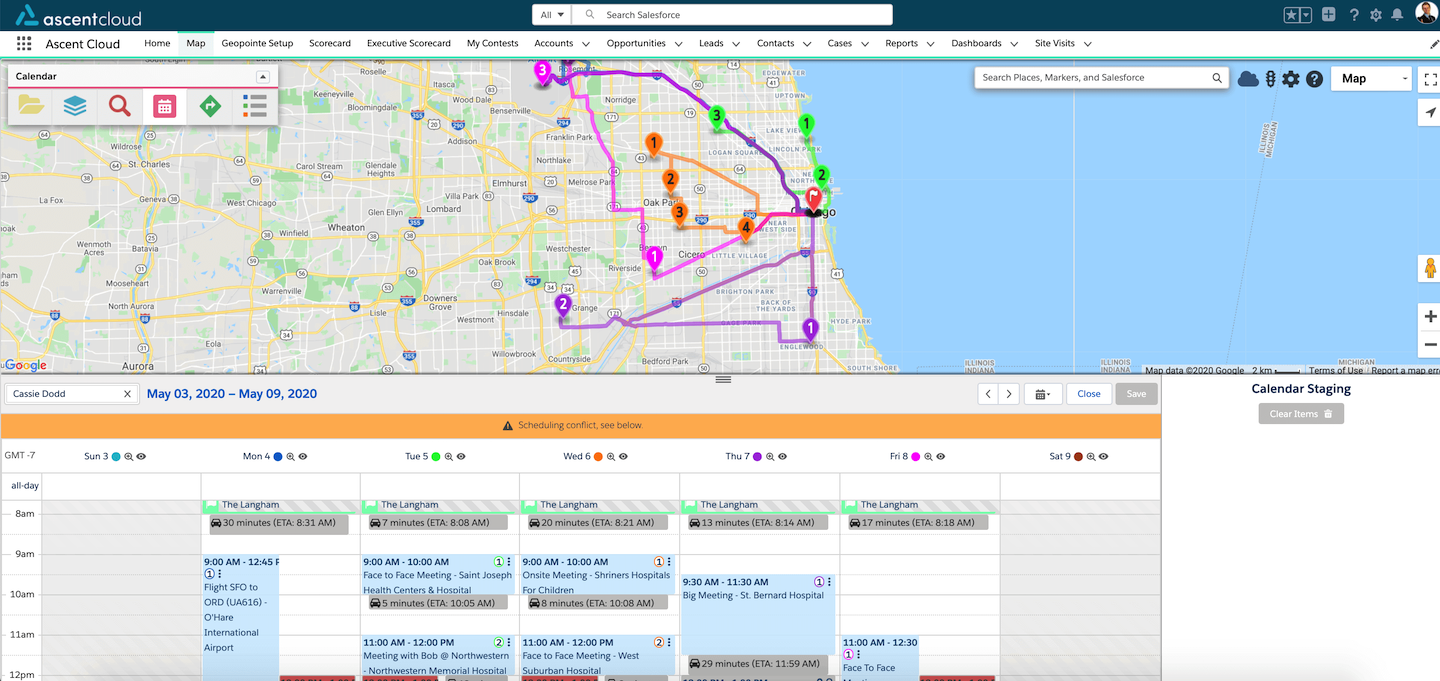Toggle visibility eye for Sun 3
Screen dimensions: 1440x681
[x=141, y=456]
